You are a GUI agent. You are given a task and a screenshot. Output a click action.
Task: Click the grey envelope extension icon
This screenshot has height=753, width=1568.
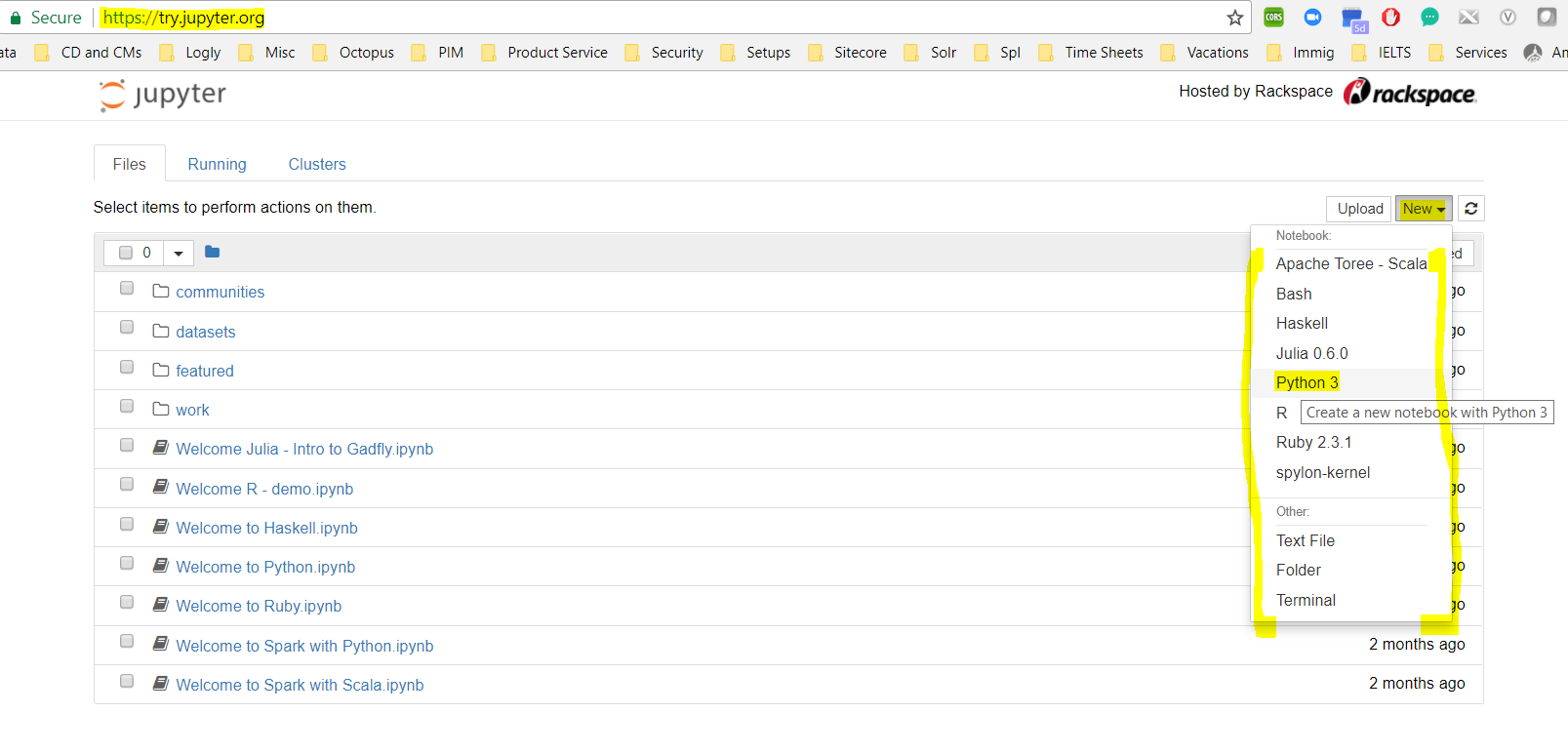coord(1468,18)
